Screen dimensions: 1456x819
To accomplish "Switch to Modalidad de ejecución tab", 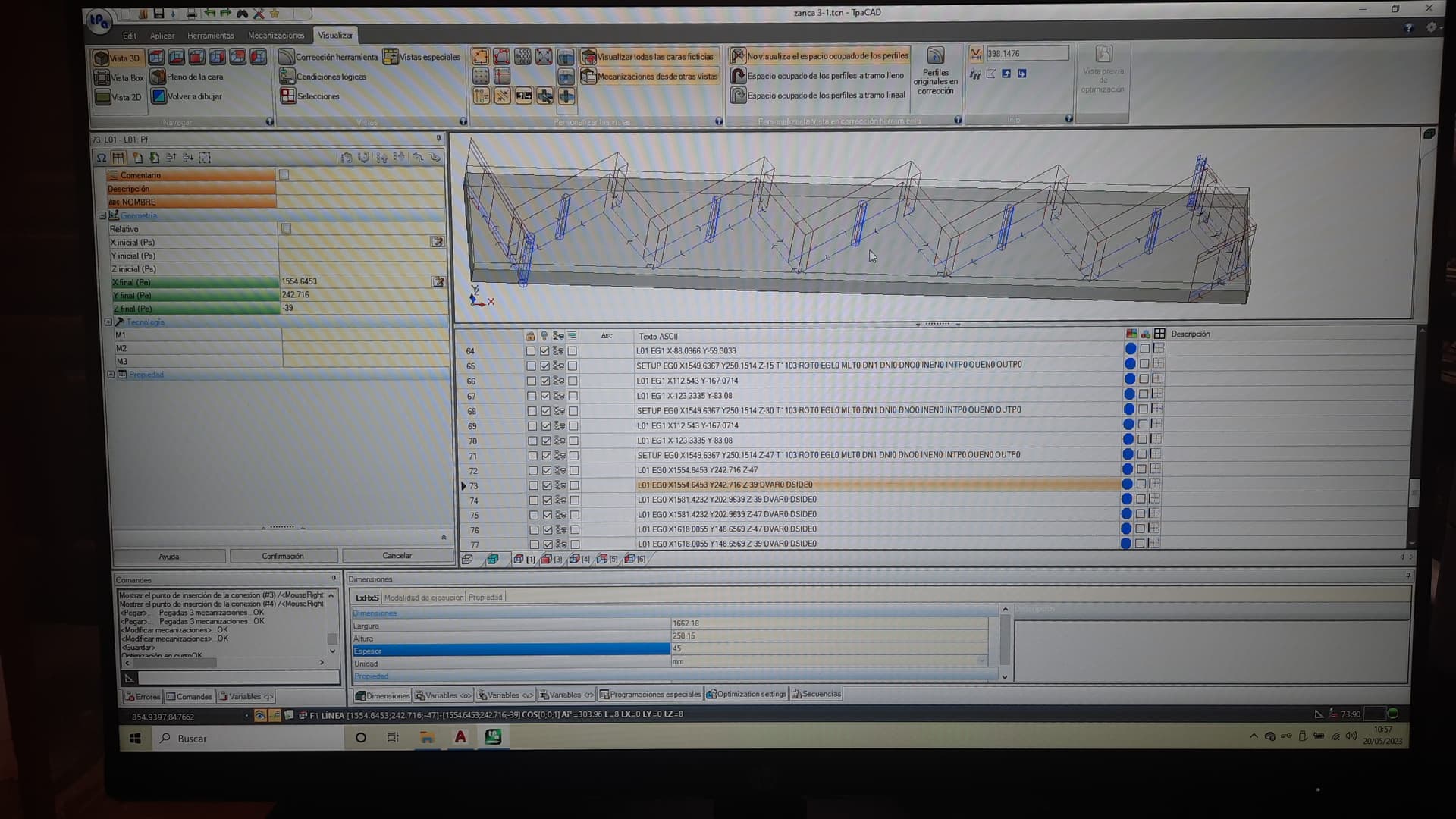I will pos(423,598).
